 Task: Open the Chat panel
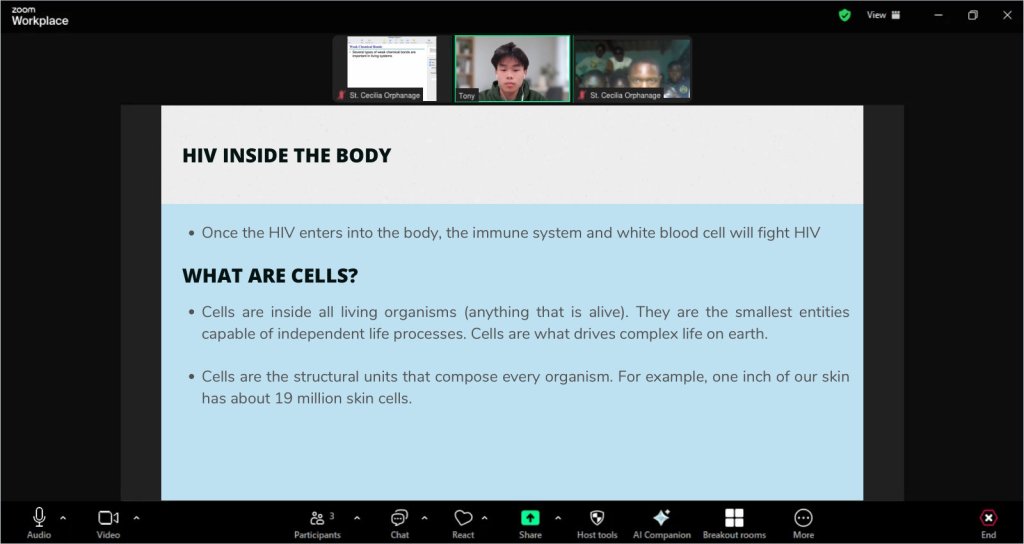(399, 524)
